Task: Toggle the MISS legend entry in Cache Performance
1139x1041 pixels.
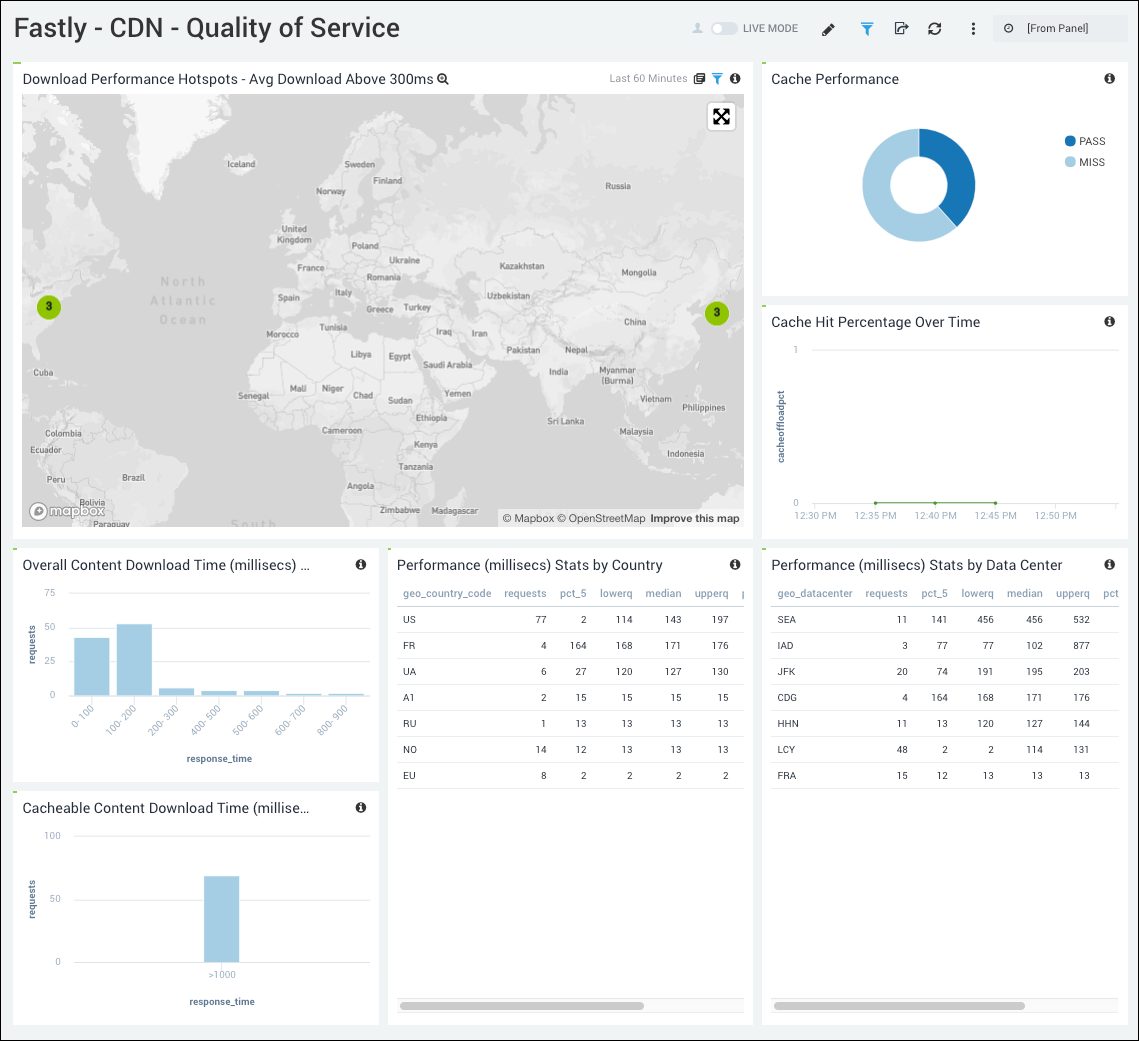Action: pos(1084,161)
